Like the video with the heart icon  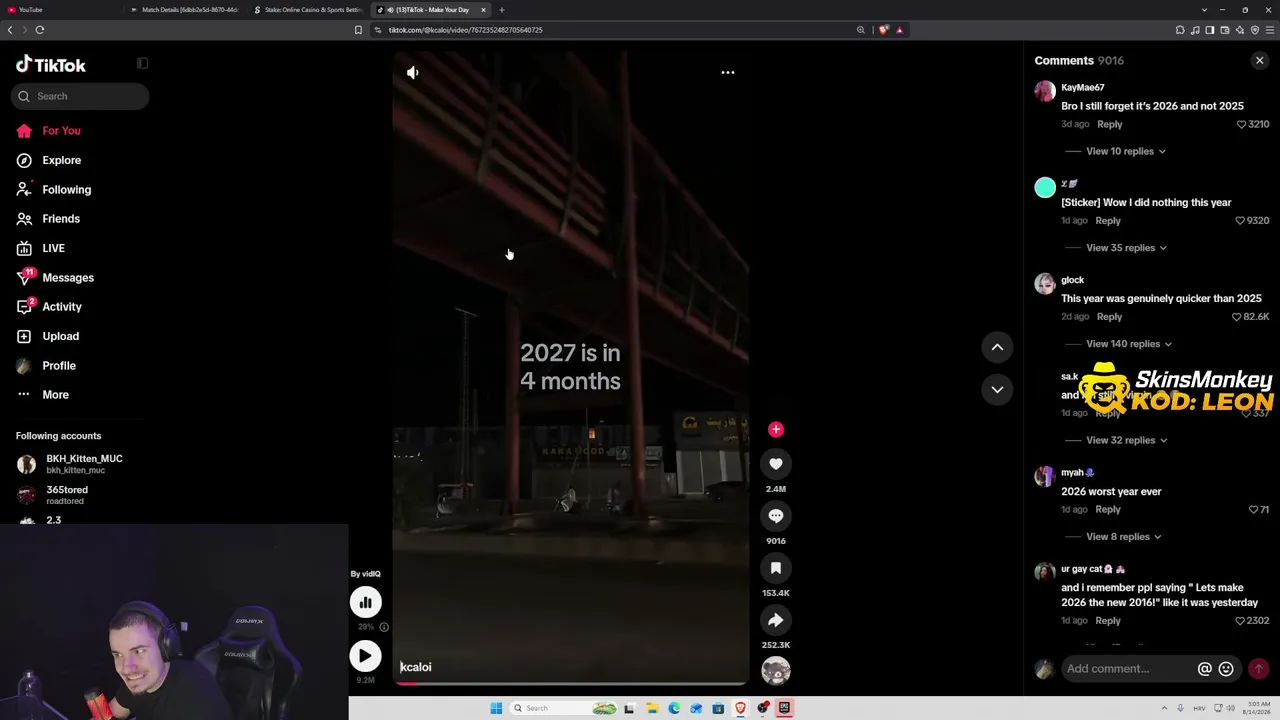[x=775, y=464]
